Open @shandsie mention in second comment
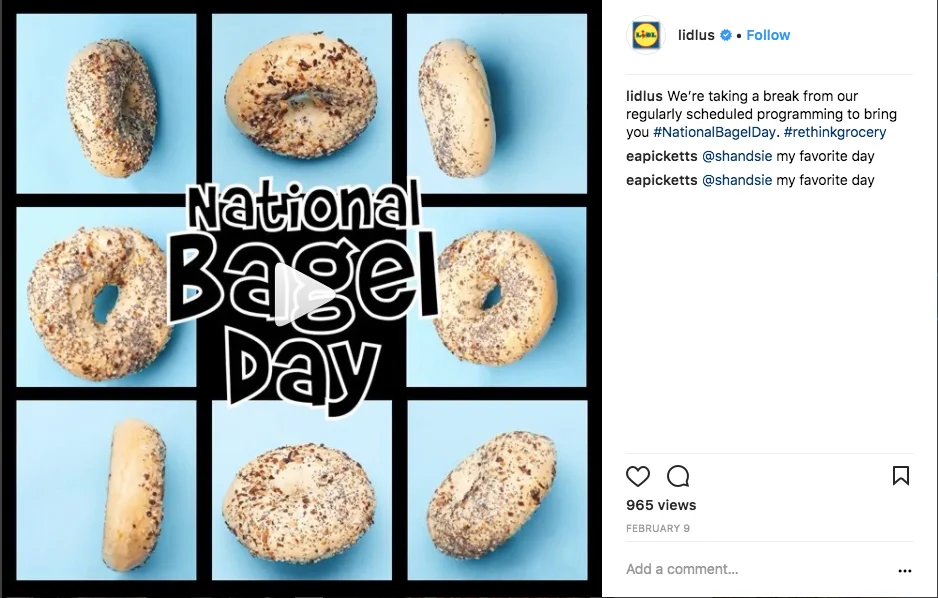 point(737,180)
